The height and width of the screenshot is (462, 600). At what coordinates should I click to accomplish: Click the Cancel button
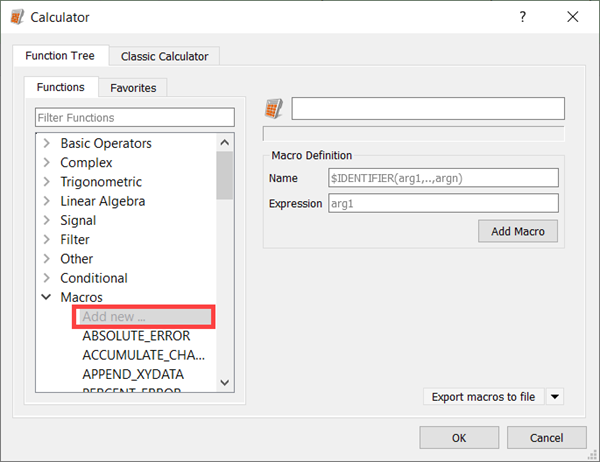(x=547, y=437)
